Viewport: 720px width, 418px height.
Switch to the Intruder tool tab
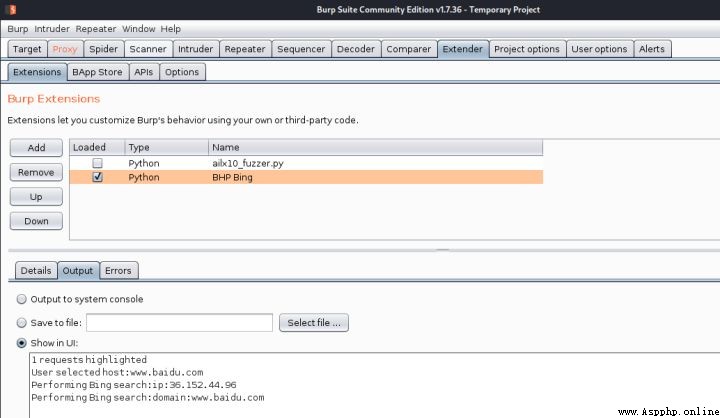tap(196, 49)
